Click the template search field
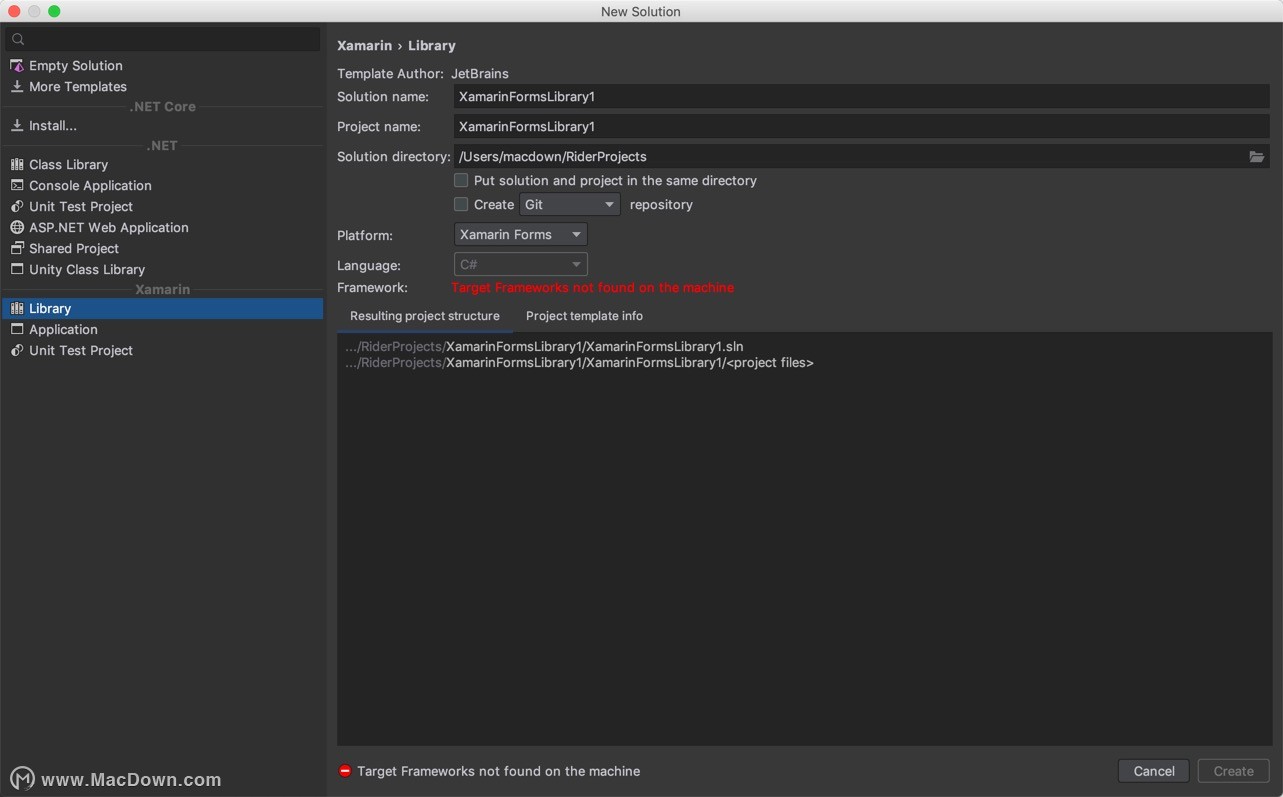The width and height of the screenshot is (1283, 797). point(162,40)
